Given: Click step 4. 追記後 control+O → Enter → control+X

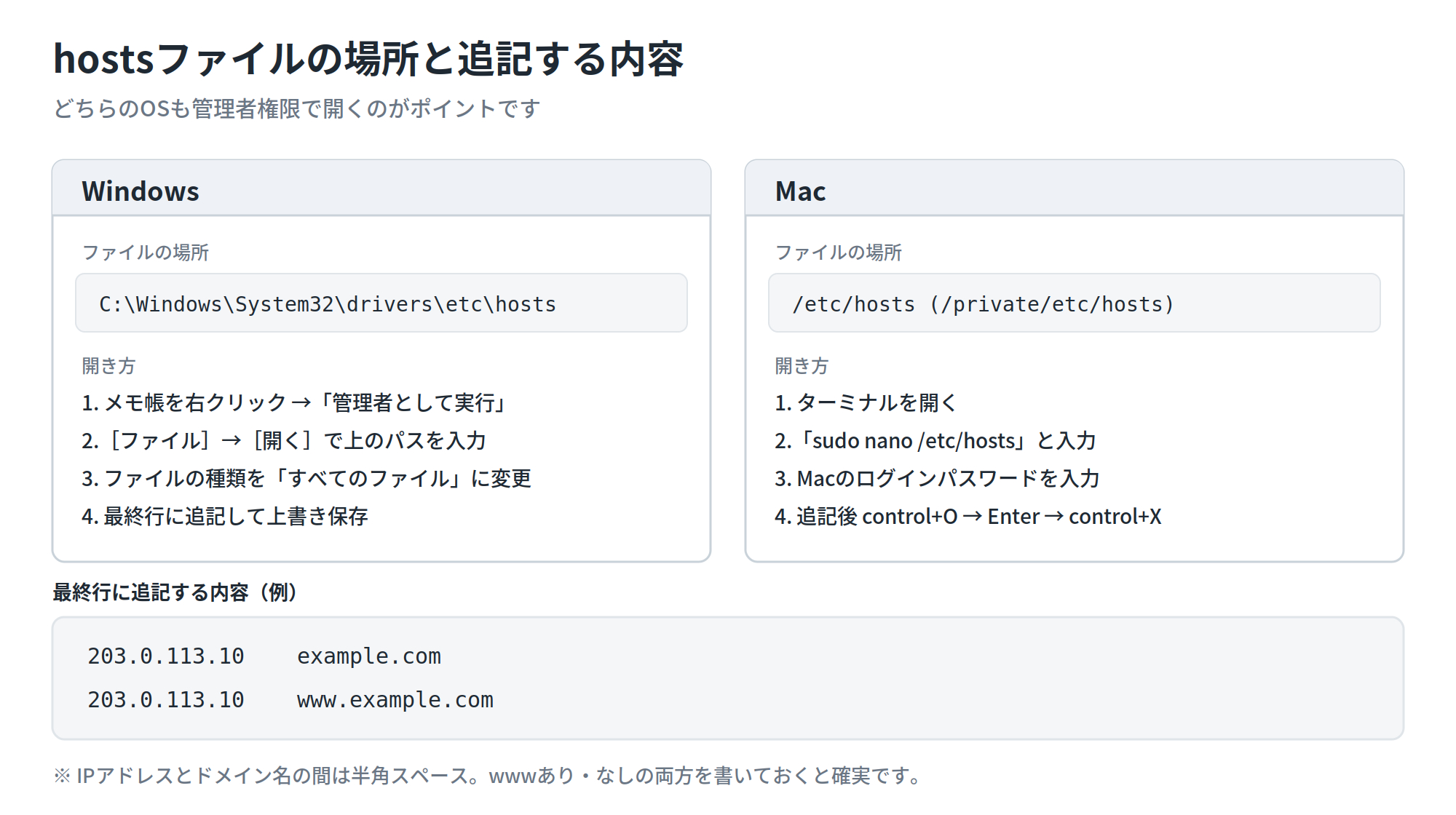Looking at the screenshot, I should coord(968,516).
